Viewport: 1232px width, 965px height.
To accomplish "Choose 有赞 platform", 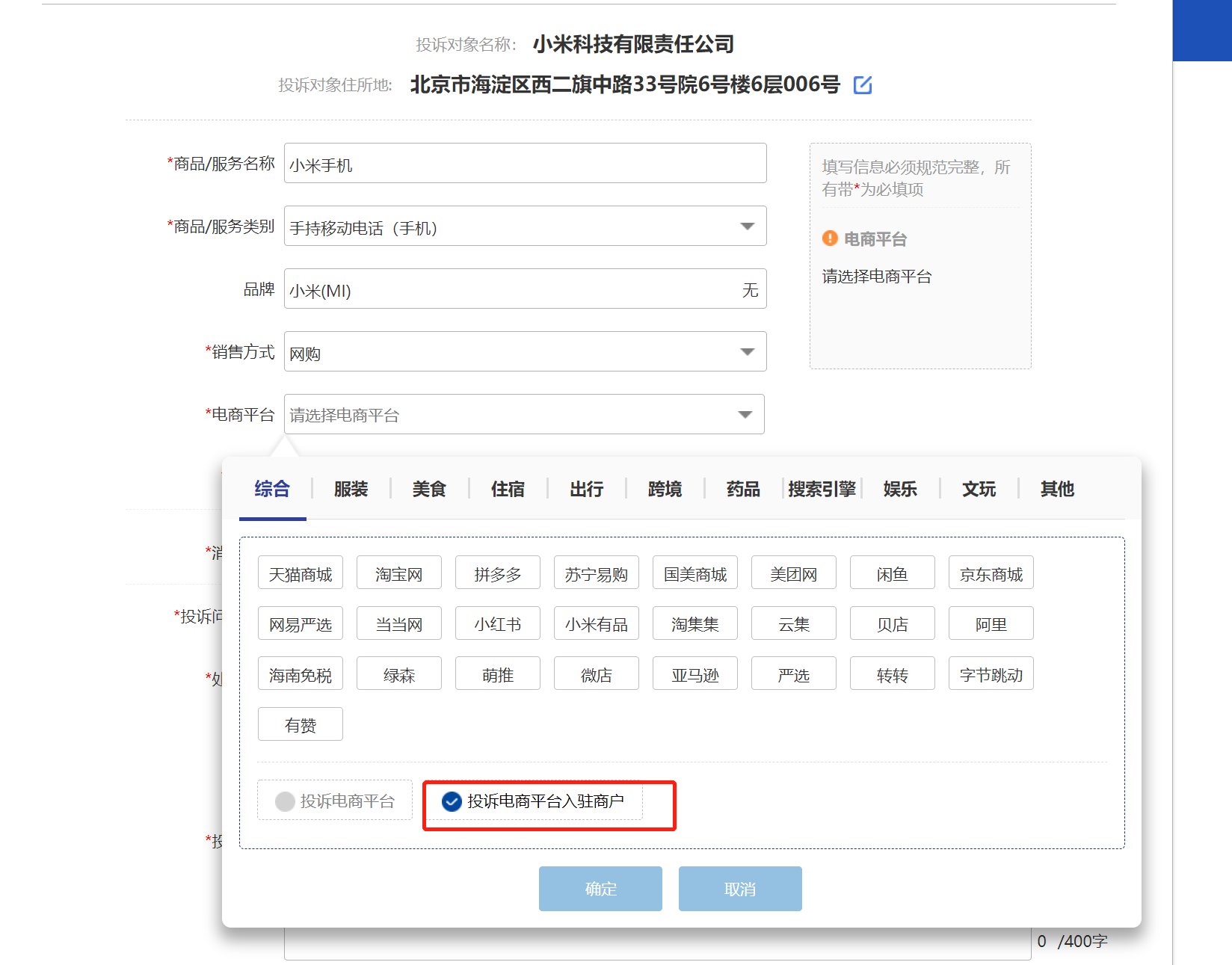I will click(x=301, y=724).
